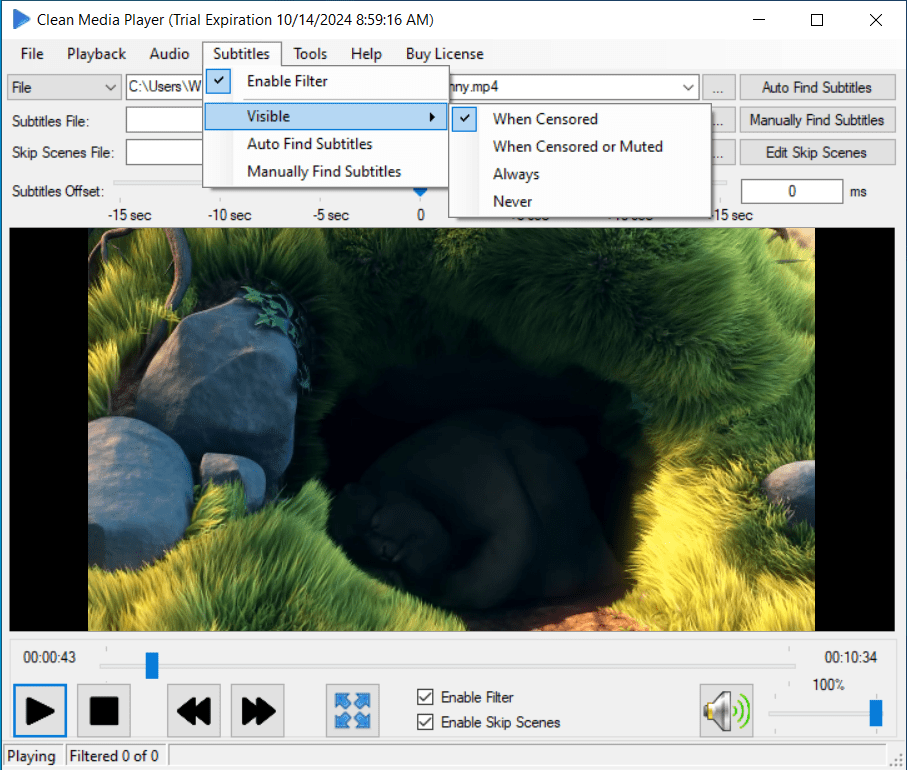This screenshot has width=907, height=770.
Task: Stop the video playback
Action: [104, 710]
